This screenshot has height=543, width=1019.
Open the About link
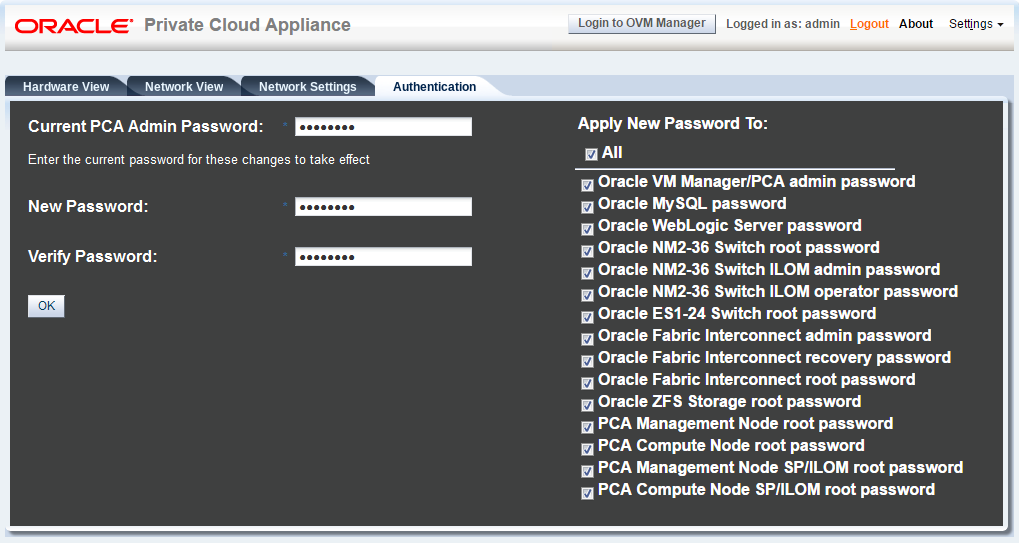916,24
